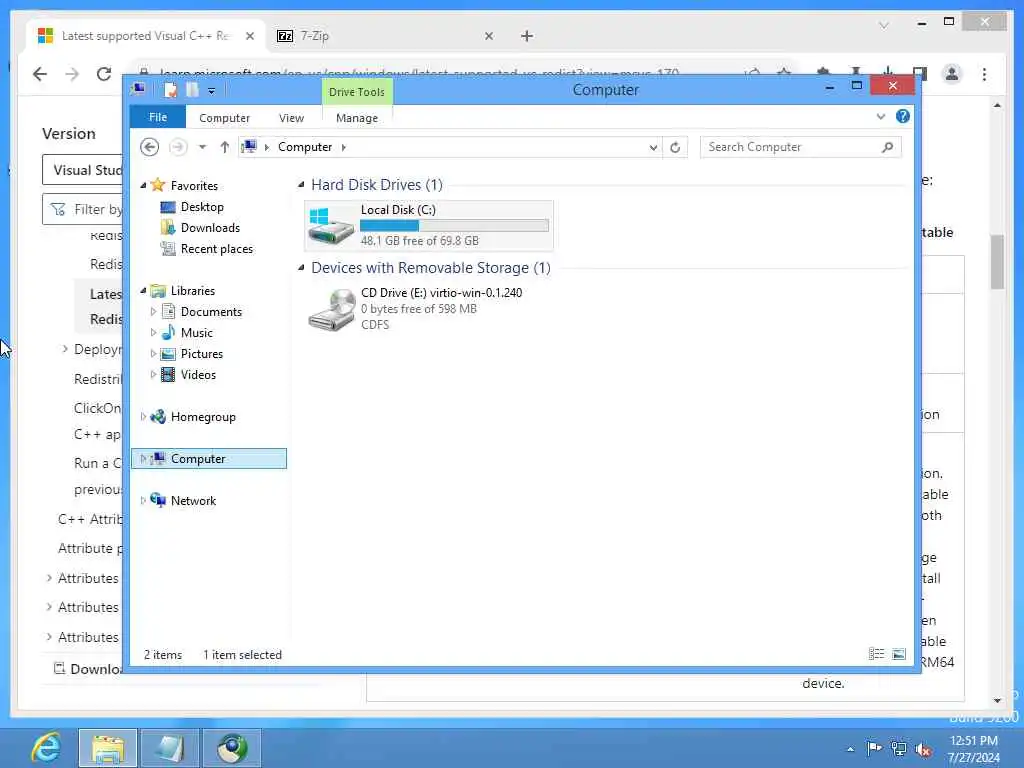Click the Local Disk (C:) usage bar
Screen dimensions: 1024x768
[454, 225]
